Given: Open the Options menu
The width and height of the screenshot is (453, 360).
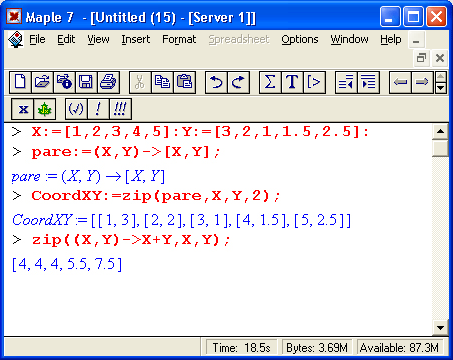Looking at the screenshot, I should pyautogui.click(x=300, y=39).
